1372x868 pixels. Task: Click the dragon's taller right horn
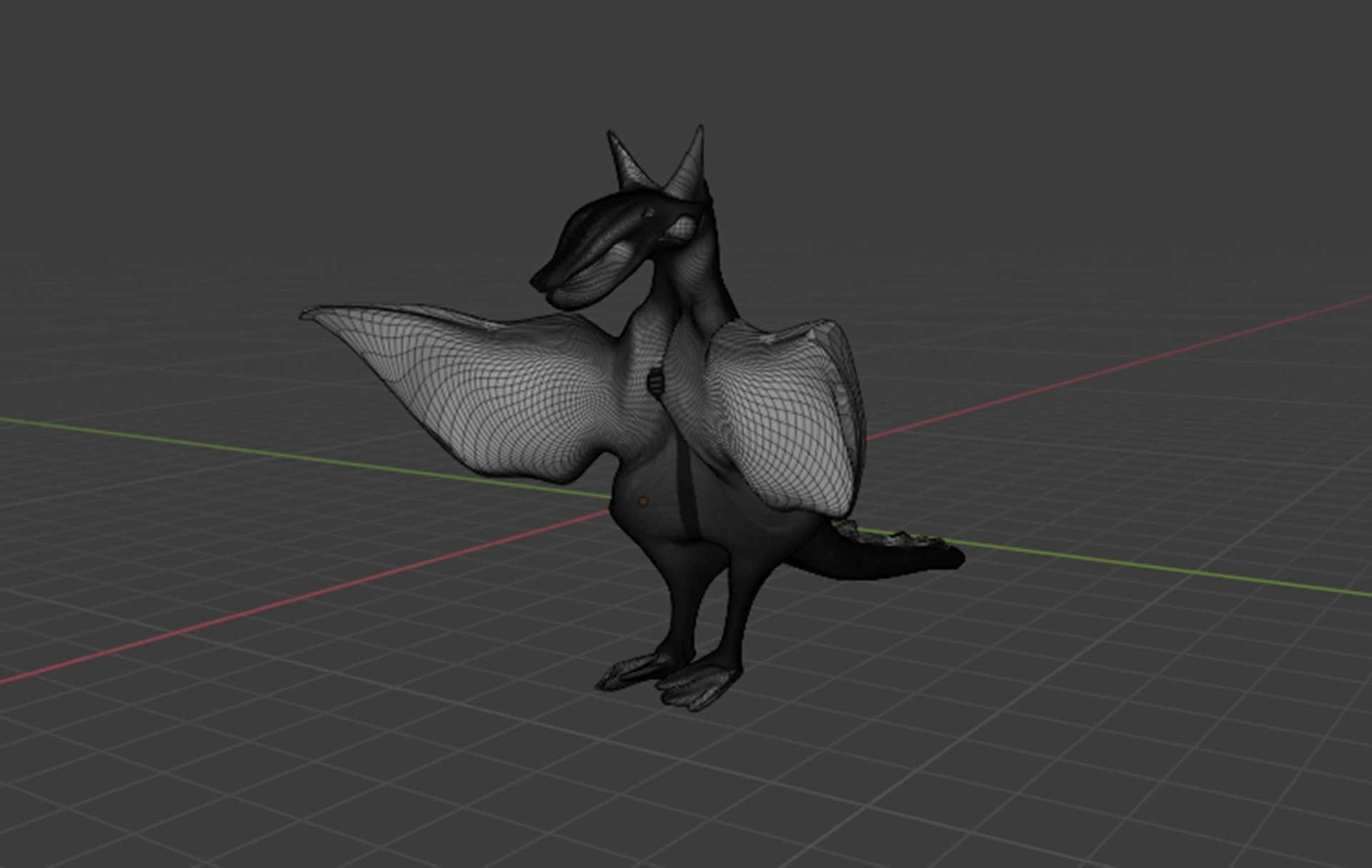click(690, 163)
